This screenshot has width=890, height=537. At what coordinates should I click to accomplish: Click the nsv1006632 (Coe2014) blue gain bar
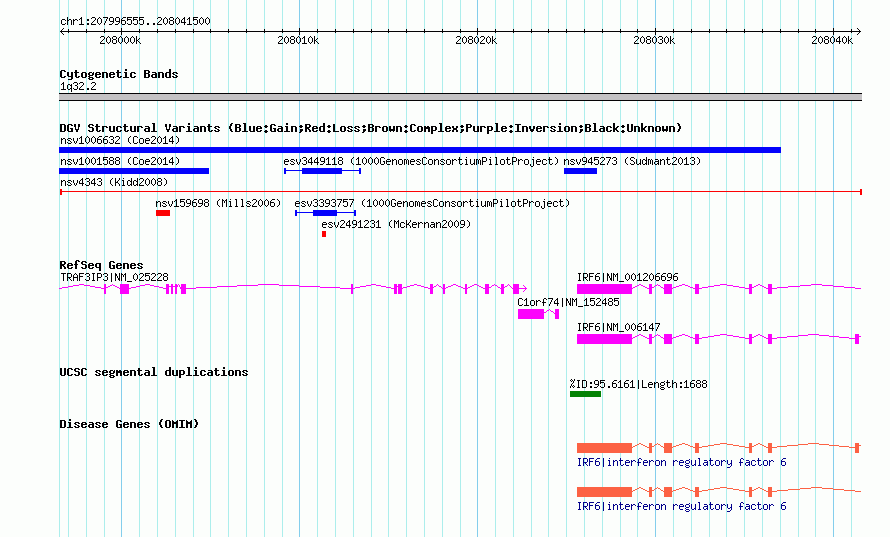click(420, 150)
